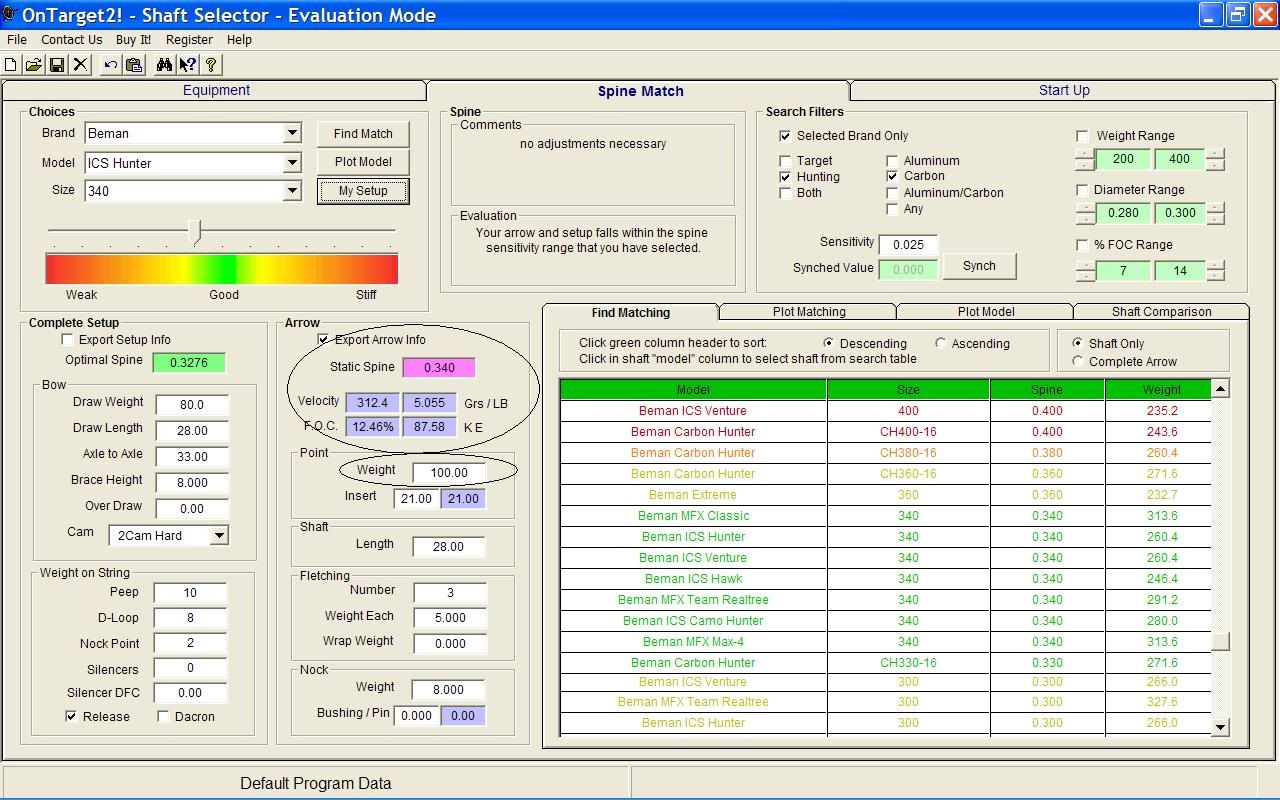
Task: Click the New file toolbar icon
Action: pos(11,65)
